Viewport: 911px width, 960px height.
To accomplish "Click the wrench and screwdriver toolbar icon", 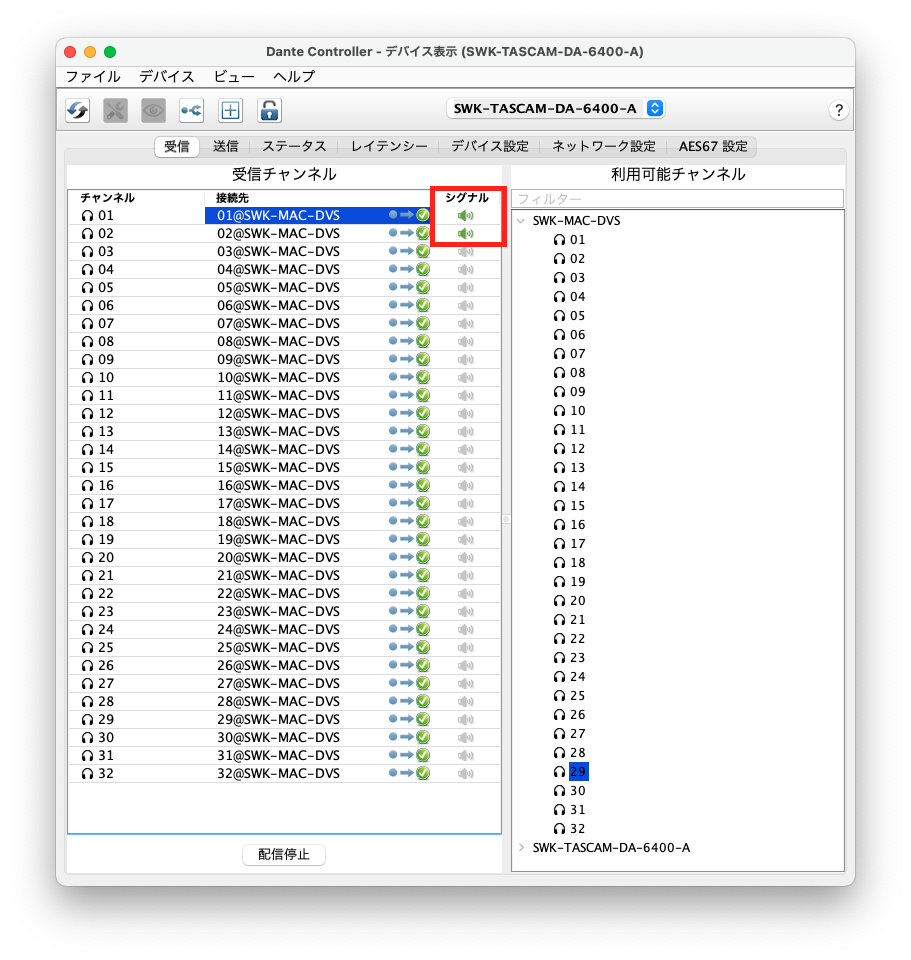I will pyautogui.click(x=115, y=110).
